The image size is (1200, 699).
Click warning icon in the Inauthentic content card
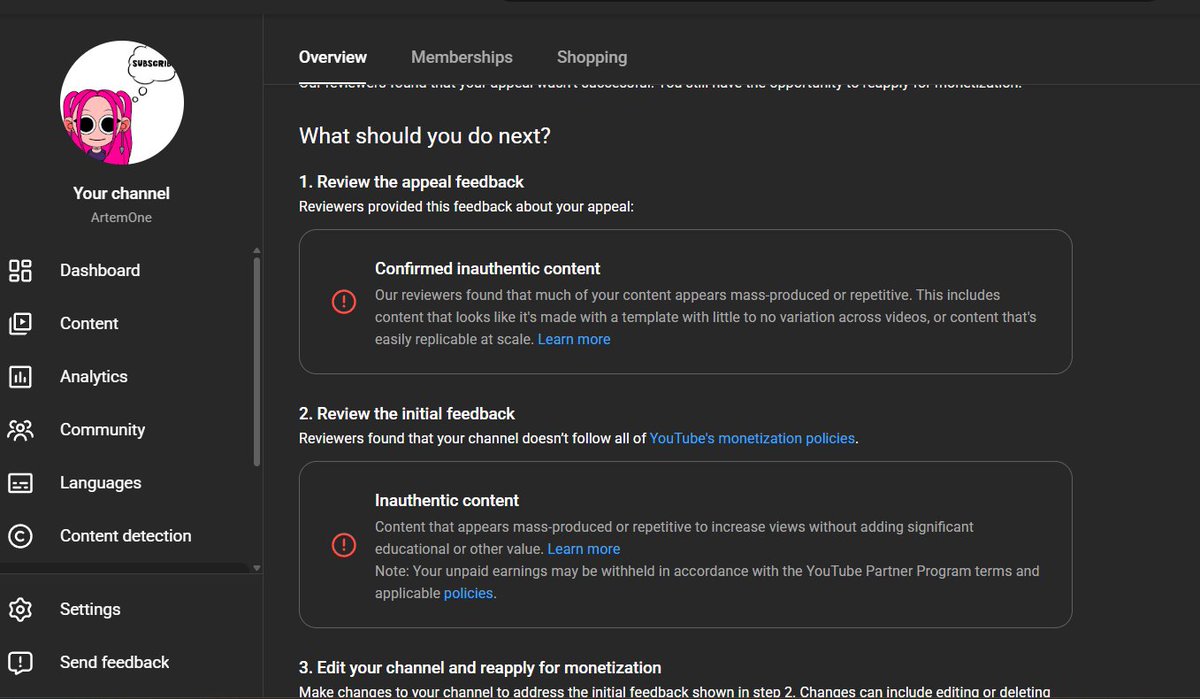click(343, 545)
